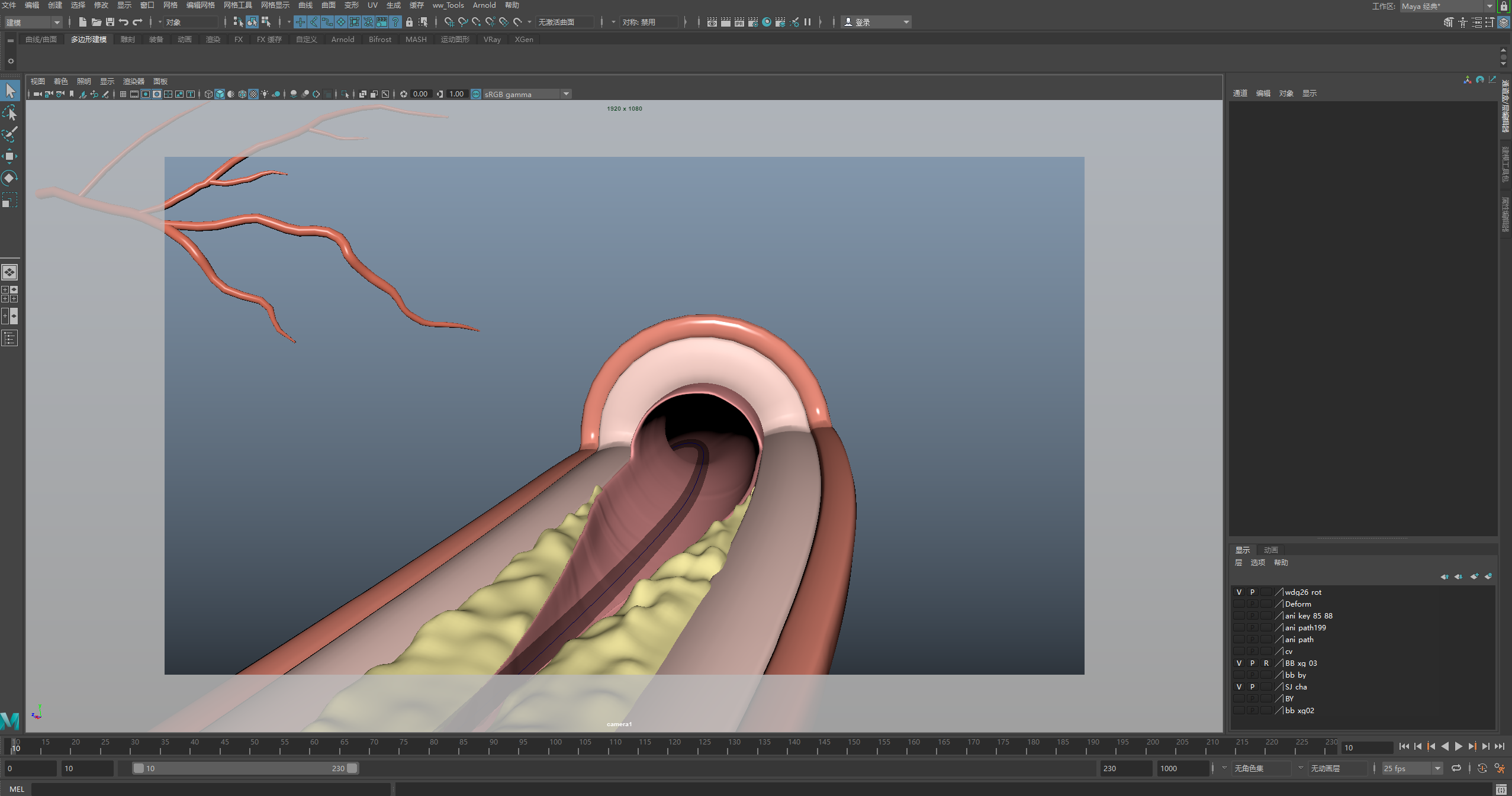Viewport: 1512px width, 796px height.
Task: Toggle visibility V of SJ cha layer
Action: [x=1238, y=687]
